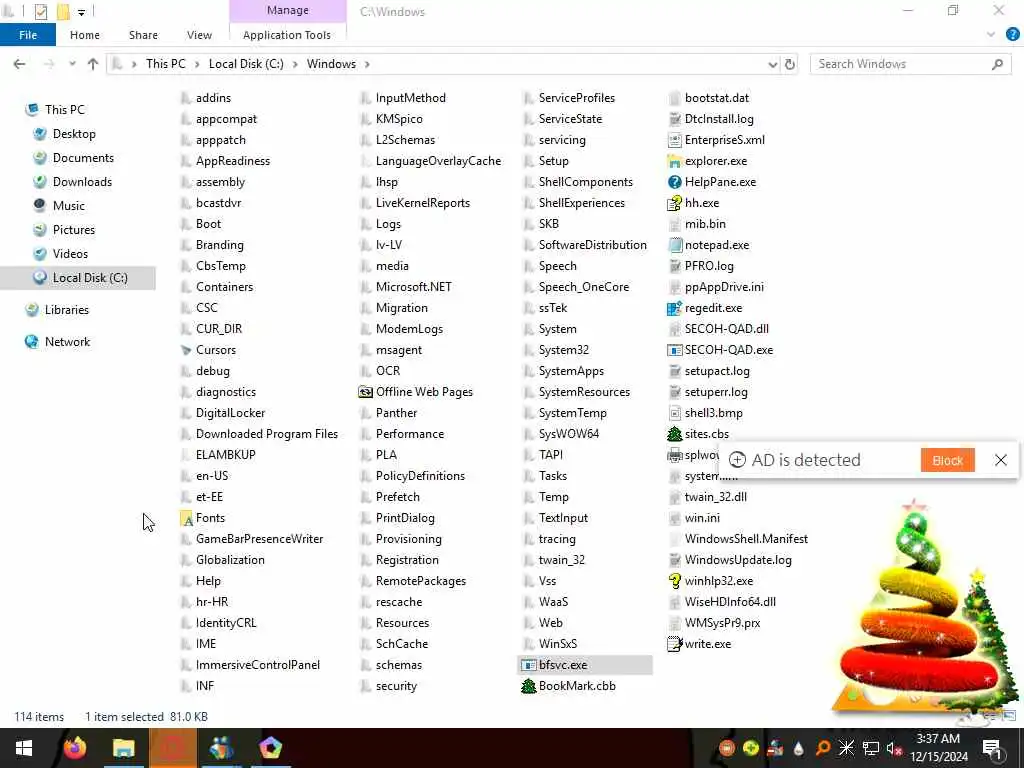
Task: Expand the chevron after This PC
Action: [x=197, y=64]
